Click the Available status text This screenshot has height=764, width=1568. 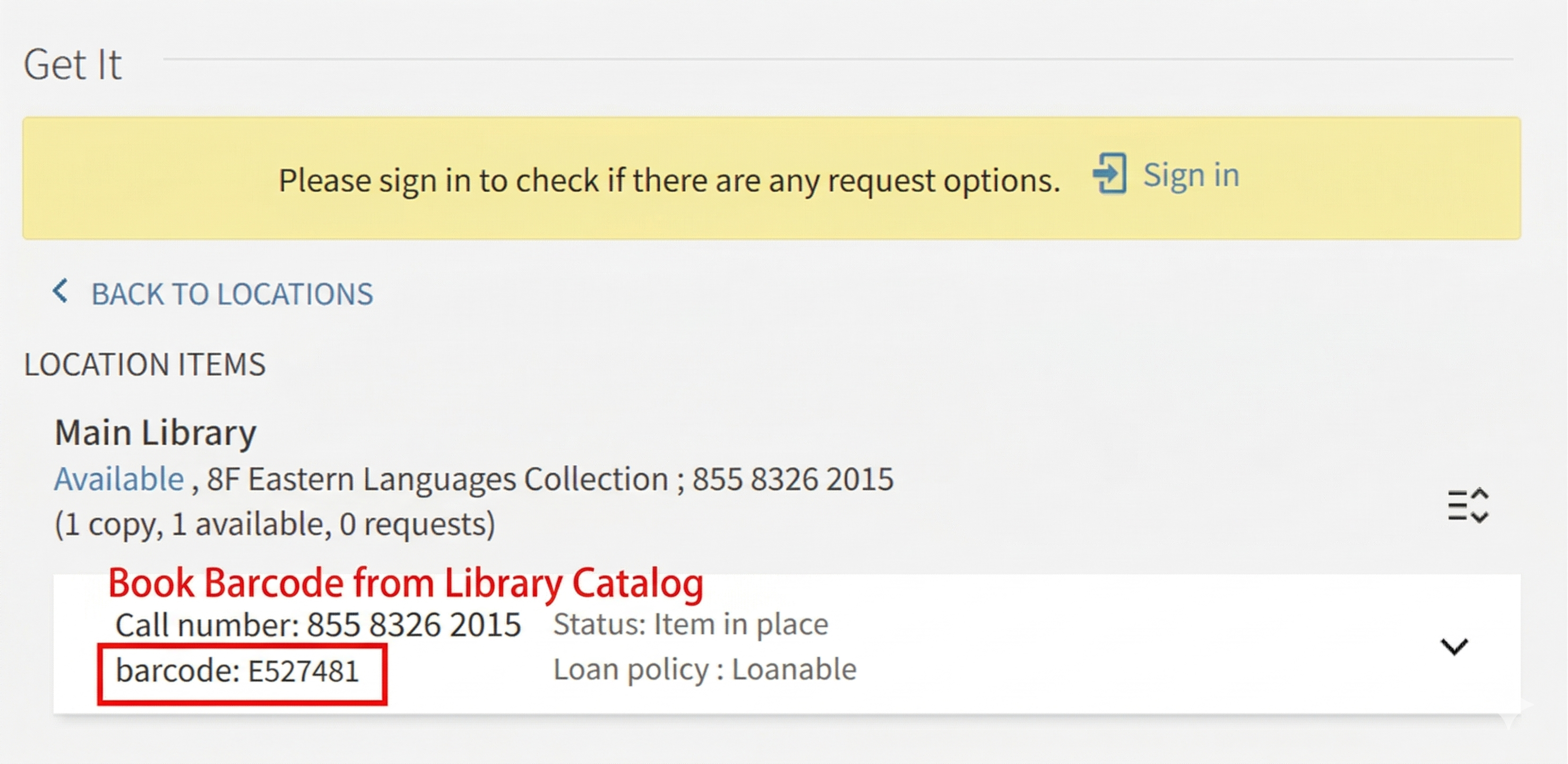click(119, 479)
